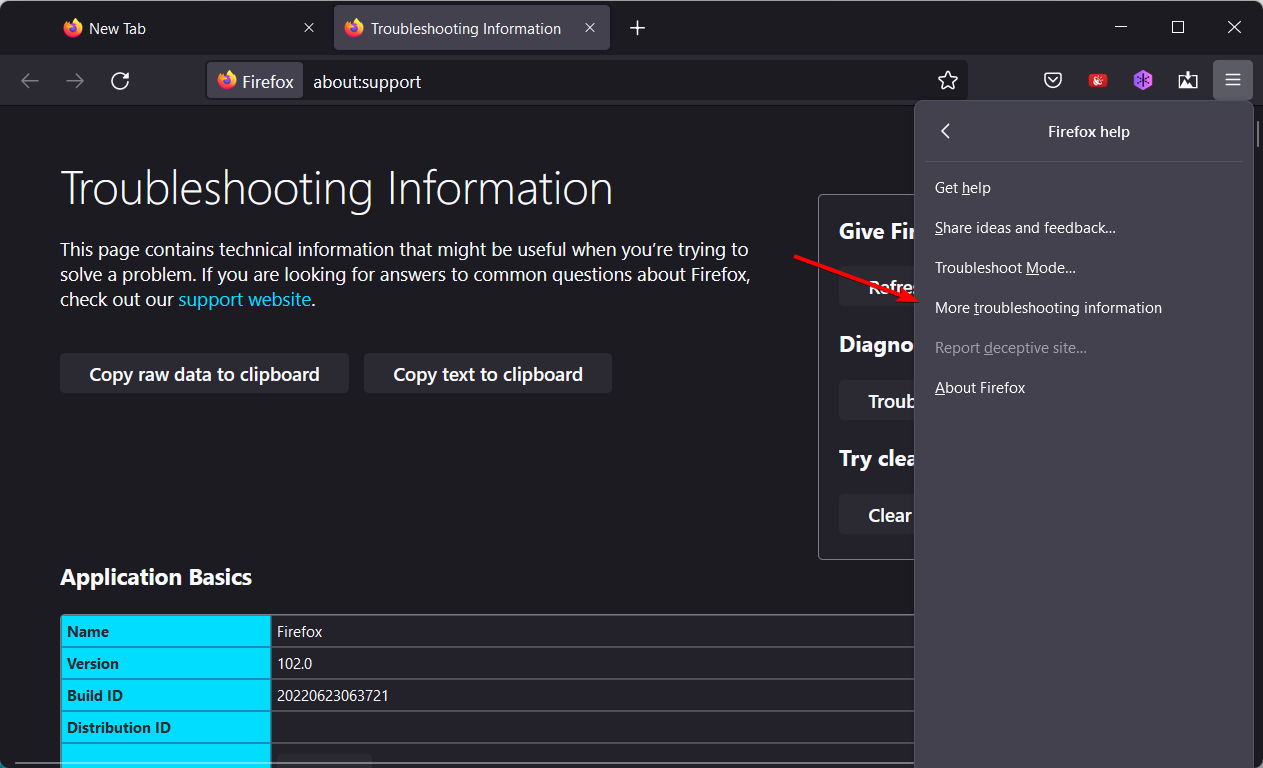1263x768 pixels.
Task: Open About Firefox from help menu
Action: pos(979,388)
